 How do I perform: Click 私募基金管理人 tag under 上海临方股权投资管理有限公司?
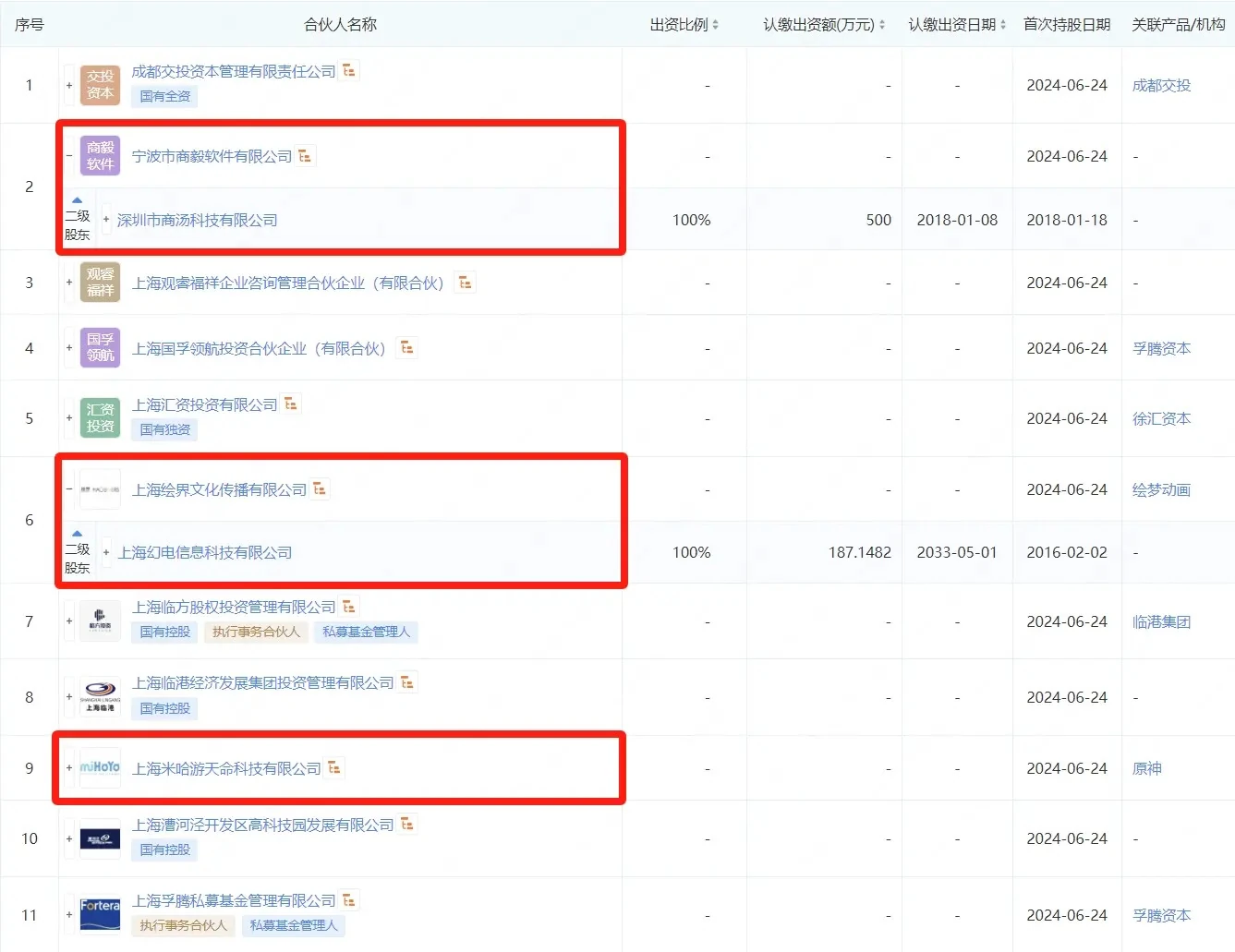[x=367, y=632]
